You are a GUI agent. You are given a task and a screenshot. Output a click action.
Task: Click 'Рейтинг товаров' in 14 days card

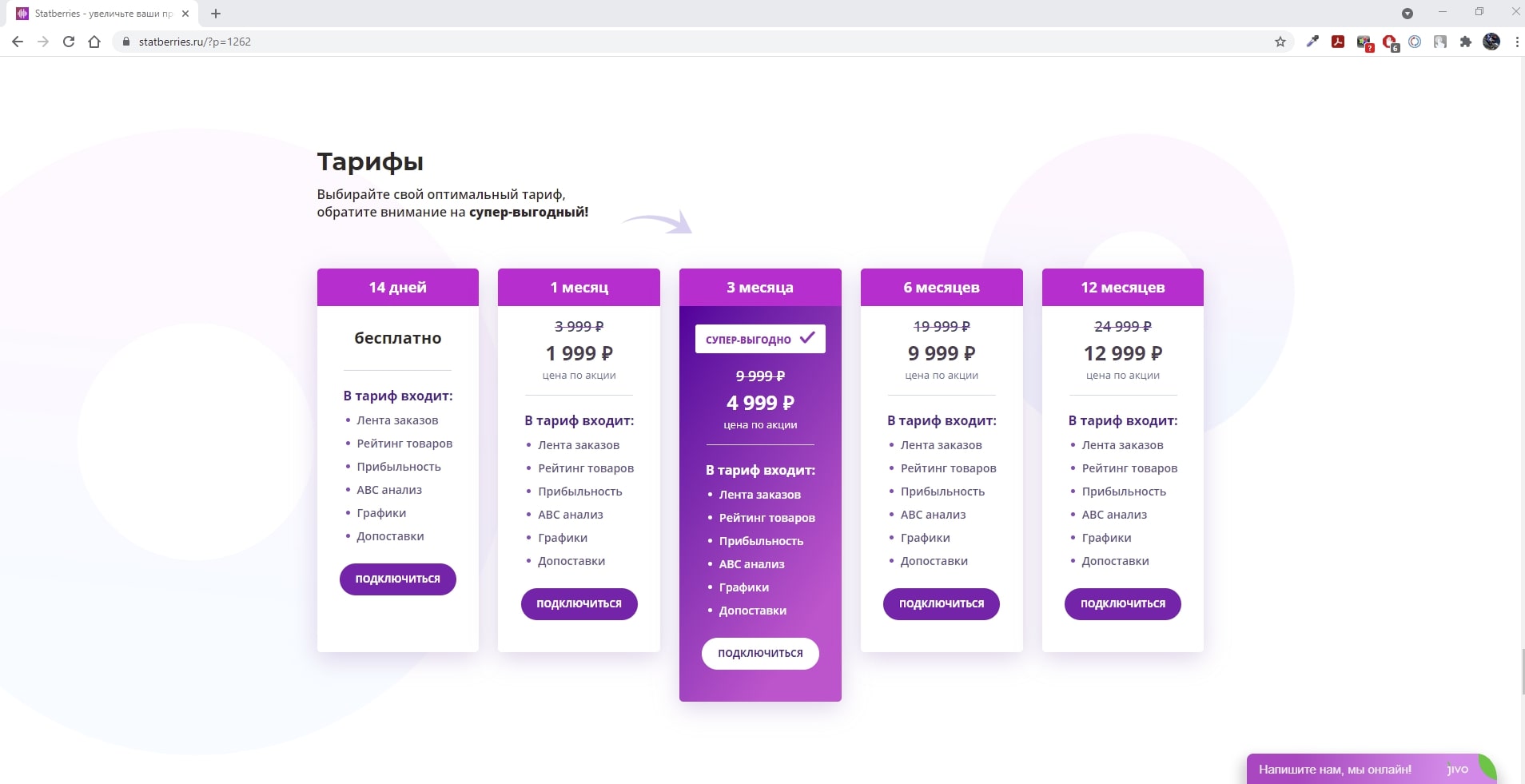(x=404, y=444)
